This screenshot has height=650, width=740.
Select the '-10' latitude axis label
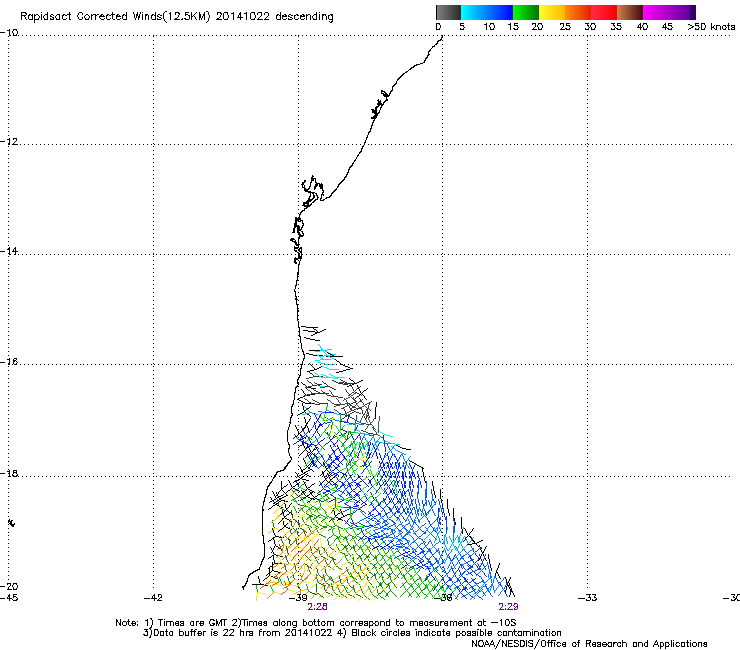[9, 33]
